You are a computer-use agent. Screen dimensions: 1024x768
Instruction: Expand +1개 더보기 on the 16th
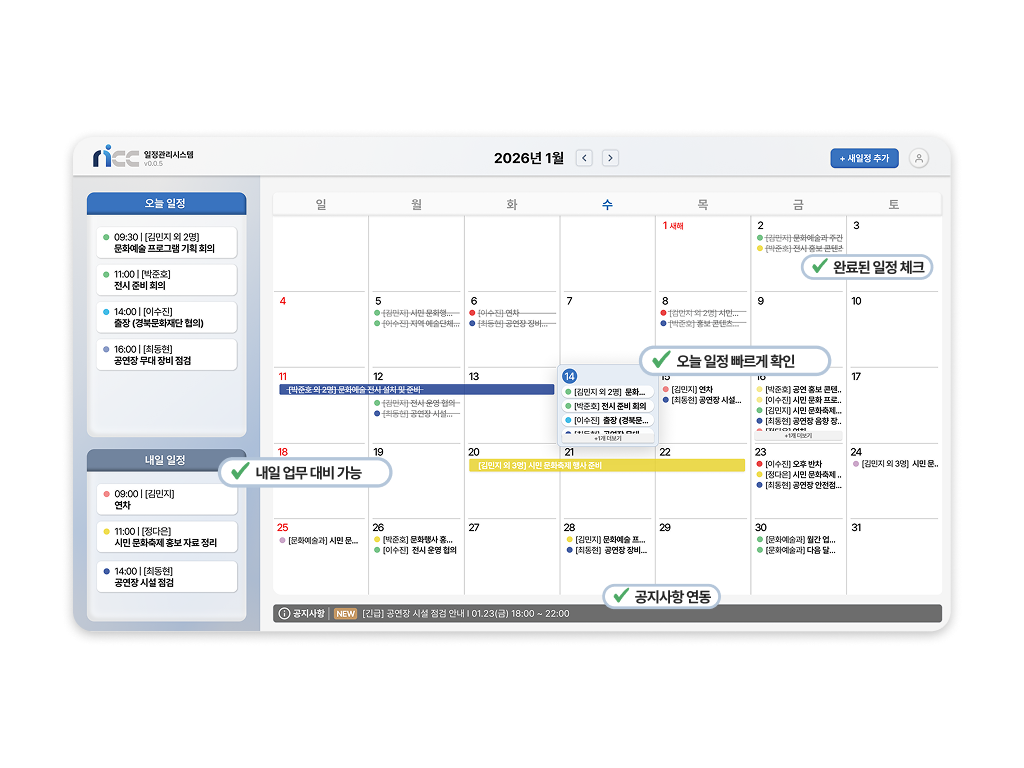799,436
